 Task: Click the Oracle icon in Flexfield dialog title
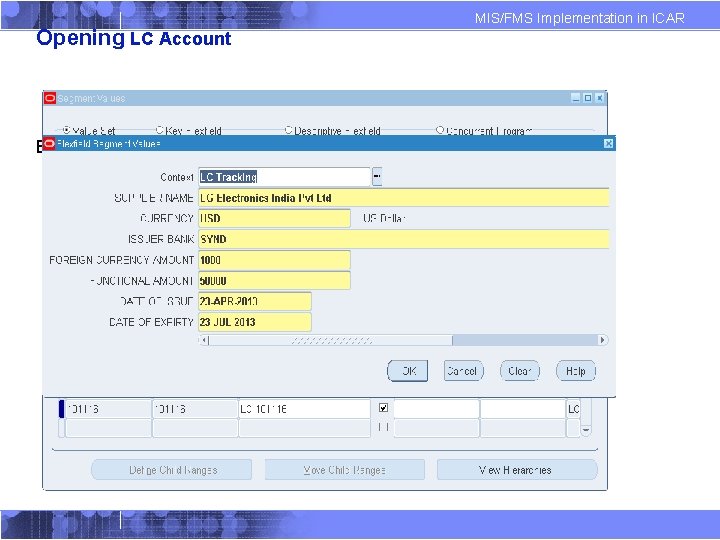point(49,144)
